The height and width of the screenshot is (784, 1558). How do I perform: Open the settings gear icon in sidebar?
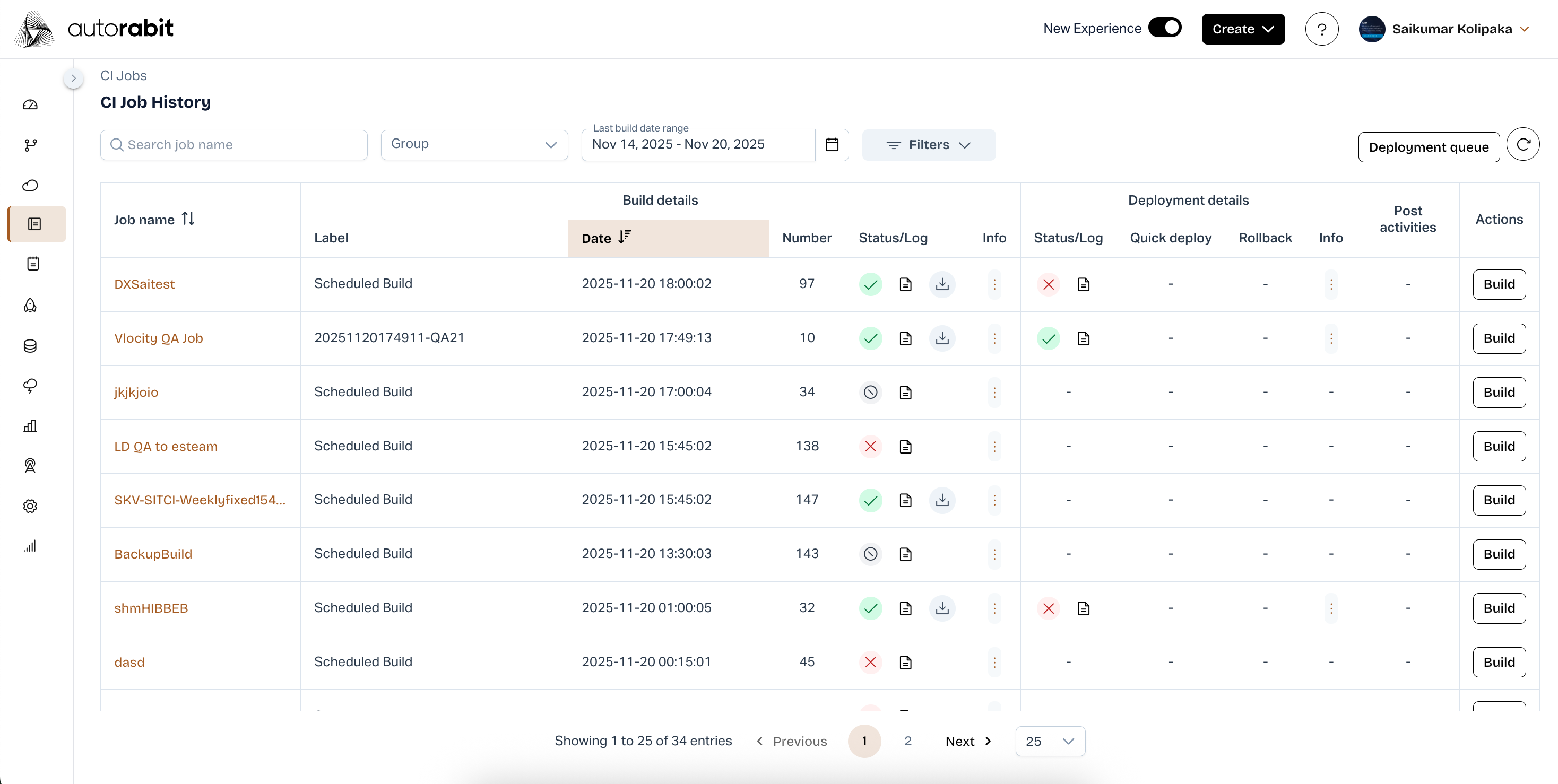coord(30,506)
